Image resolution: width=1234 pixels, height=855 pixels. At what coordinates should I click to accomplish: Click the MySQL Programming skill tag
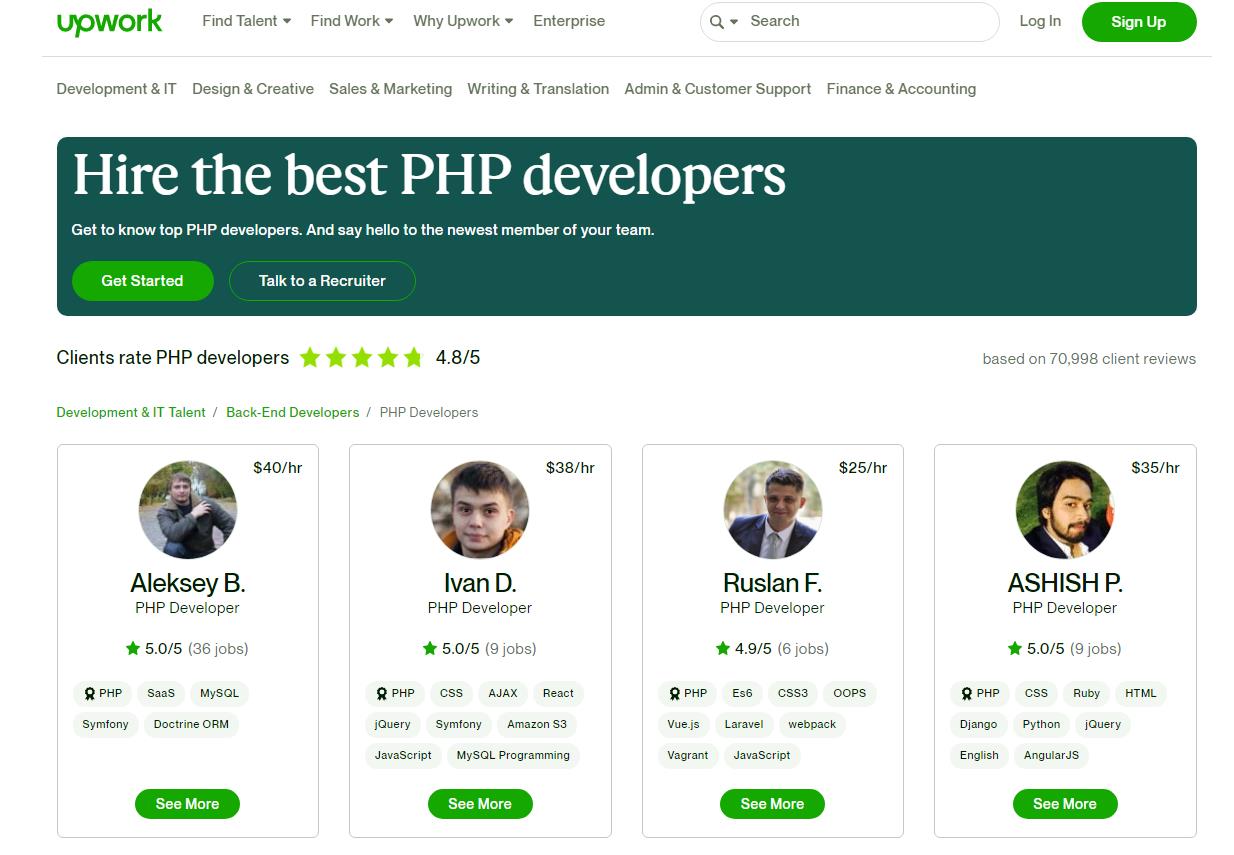(513, 755)
